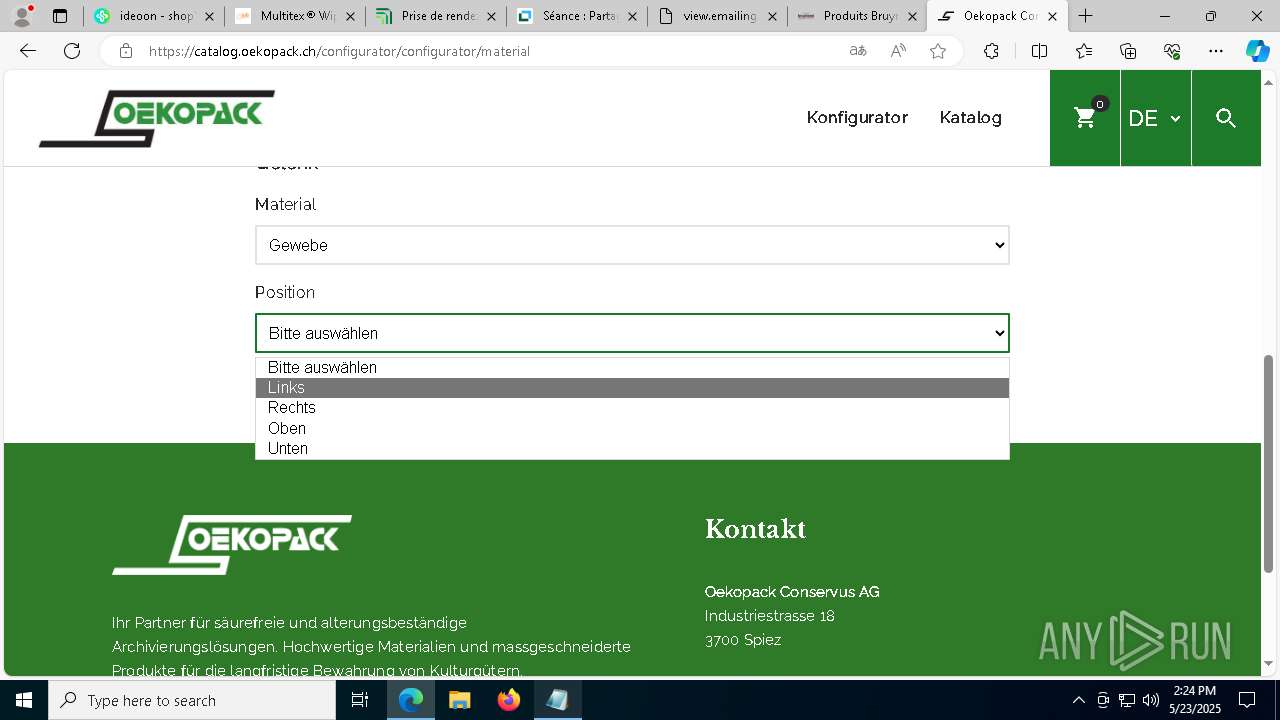Click the Oekopack header logo
The image size is (1280, 720).
pyautogui.click(x=157, y=119)
